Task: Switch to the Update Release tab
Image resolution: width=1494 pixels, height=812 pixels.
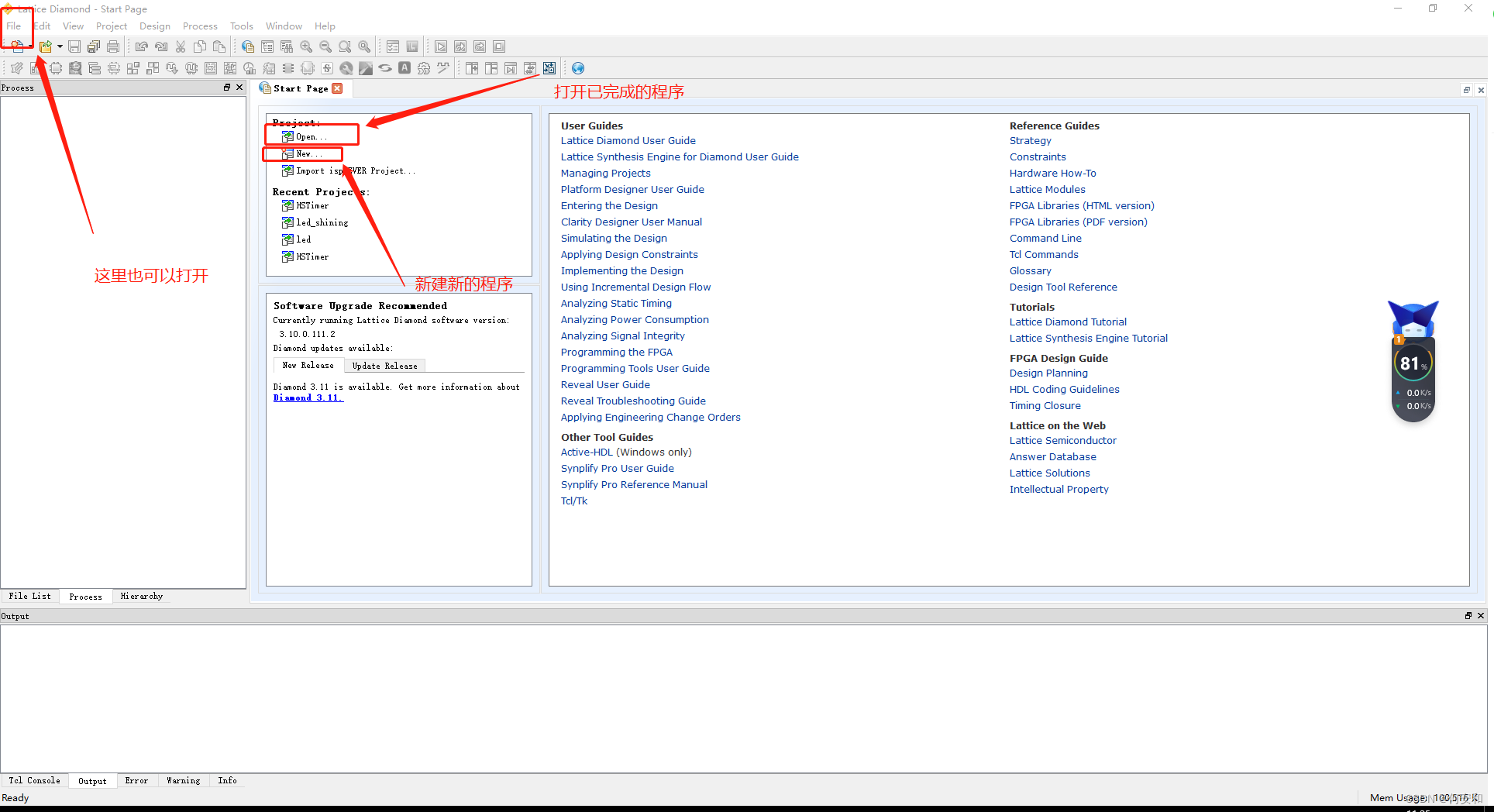Action: pyautogui.click(x=384, y=366)
